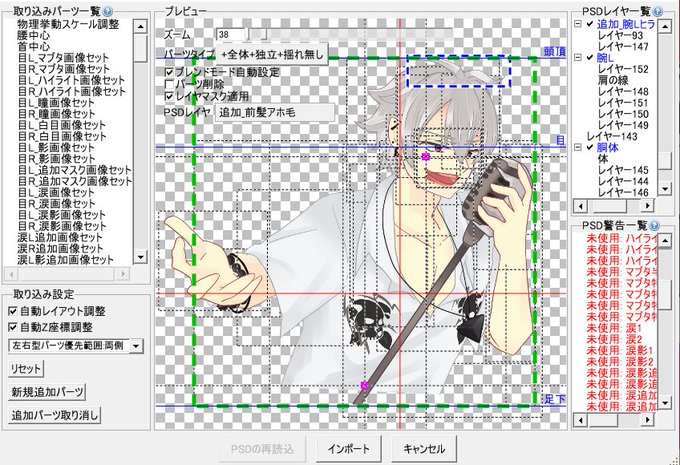Disable 自動レイアウト調整 checkbox
This screenshot has height=465, width=680.
(13, 311)
